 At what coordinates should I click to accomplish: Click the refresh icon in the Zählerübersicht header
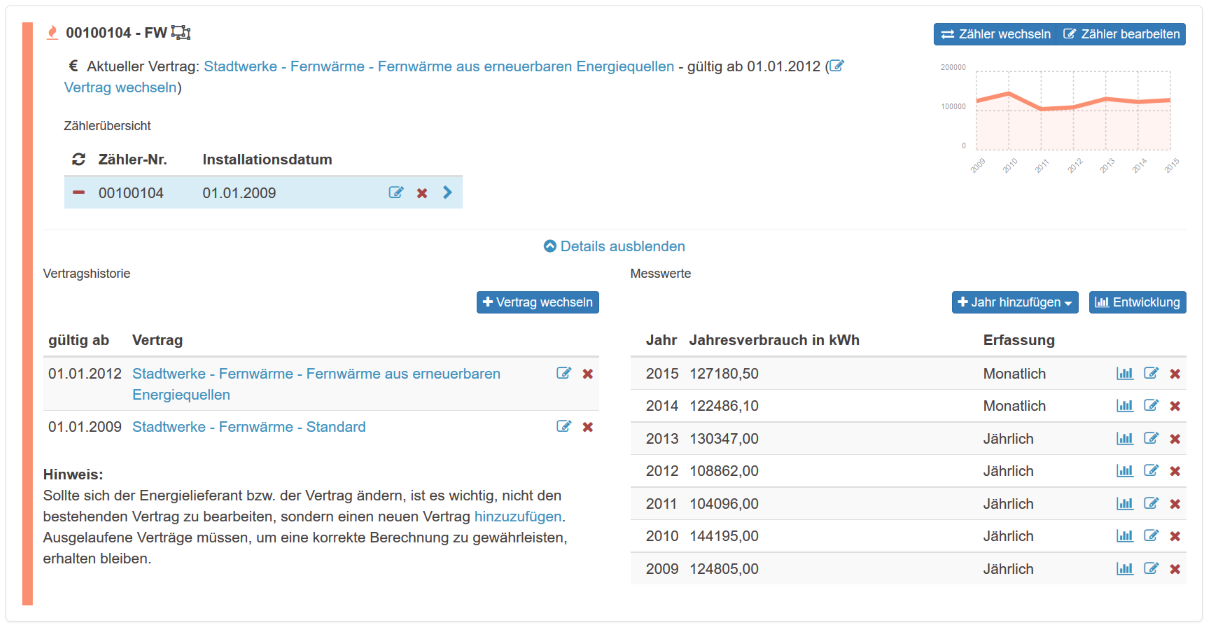tap(79, 160)
